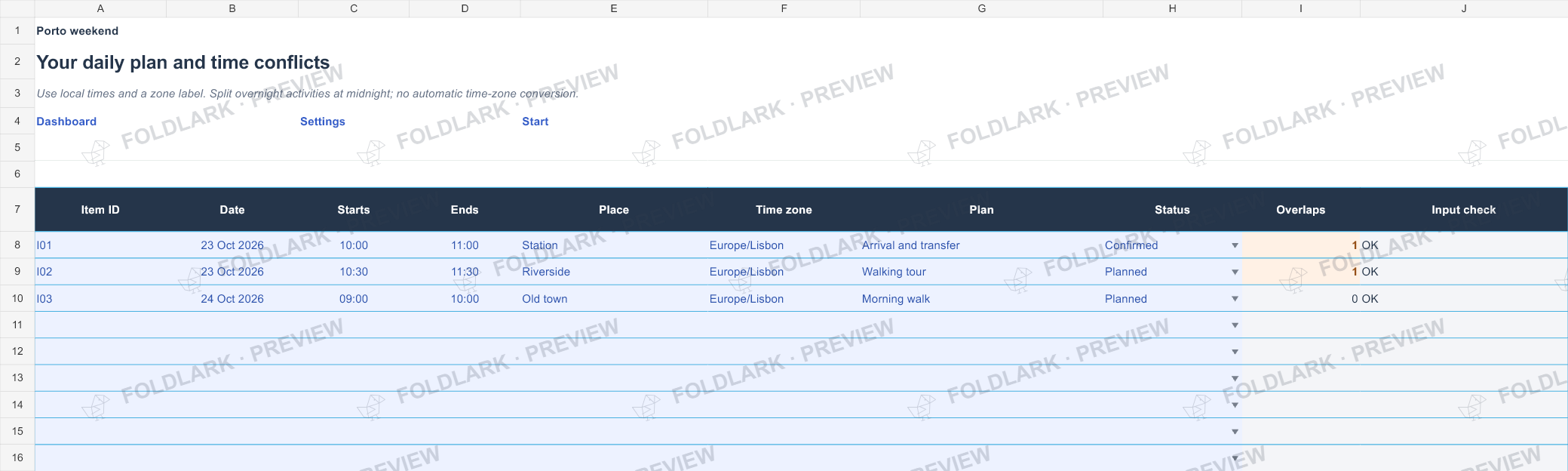Click the Input check header cell

pyautogui.click(x=1464, y=210)
